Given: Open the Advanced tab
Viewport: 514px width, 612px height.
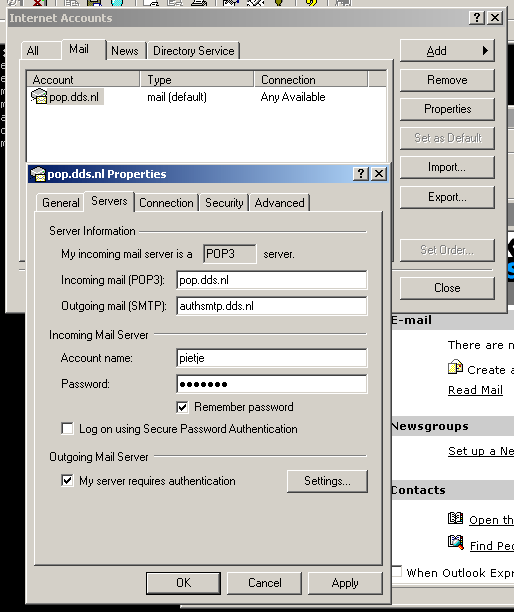Looking at the screenshot, I should pos(279,203).
